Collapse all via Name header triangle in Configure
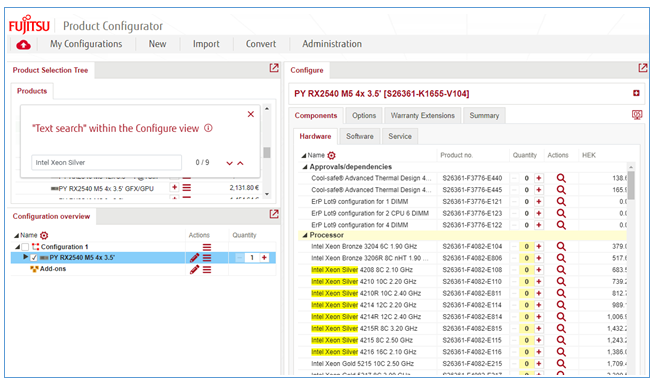This screenshot has height=382, width=655. click(304, 155)
